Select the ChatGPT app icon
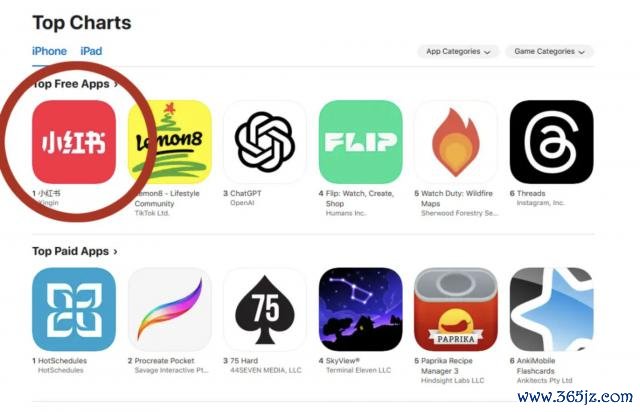 [x=265, y=142]
